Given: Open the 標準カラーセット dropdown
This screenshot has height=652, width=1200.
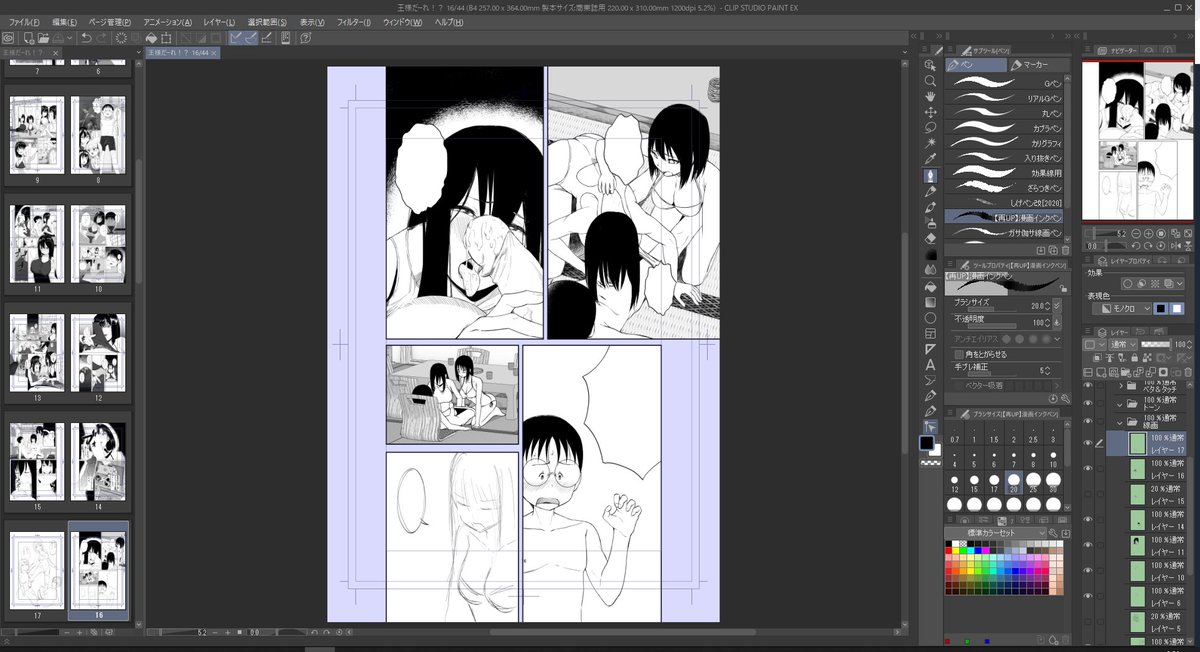Looking at the screenshot, I should tap(997, 533).
